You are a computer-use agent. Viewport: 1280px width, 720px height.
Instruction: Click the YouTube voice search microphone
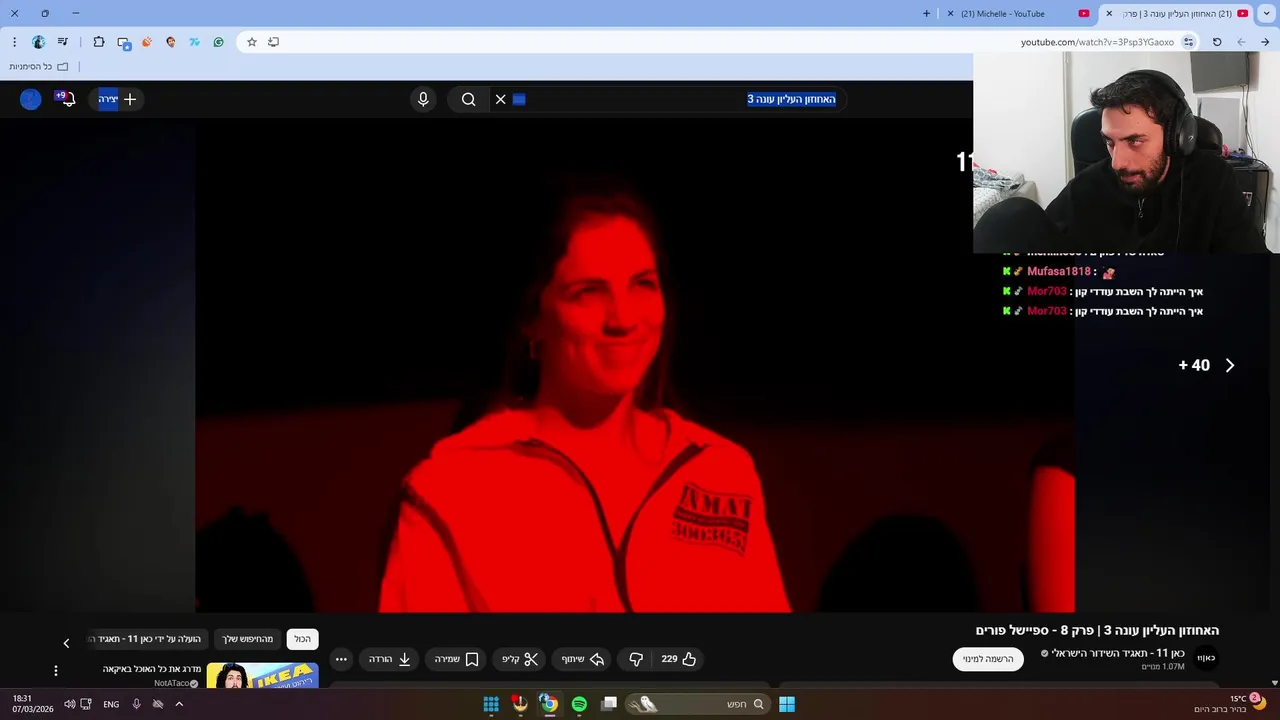pos(423,99)
